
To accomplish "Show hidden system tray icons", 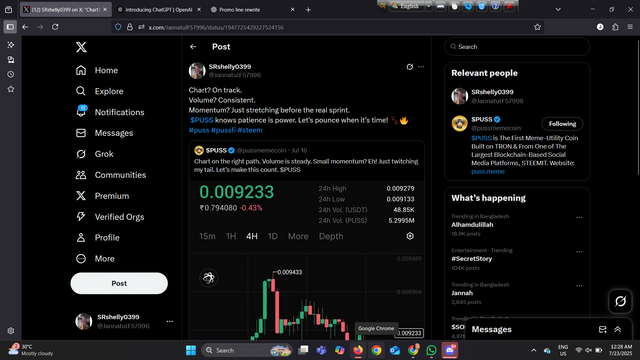I will [x=533, y=350].
